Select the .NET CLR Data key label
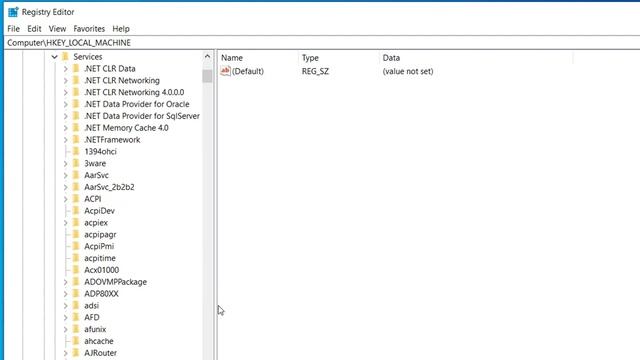 [110, 69]
